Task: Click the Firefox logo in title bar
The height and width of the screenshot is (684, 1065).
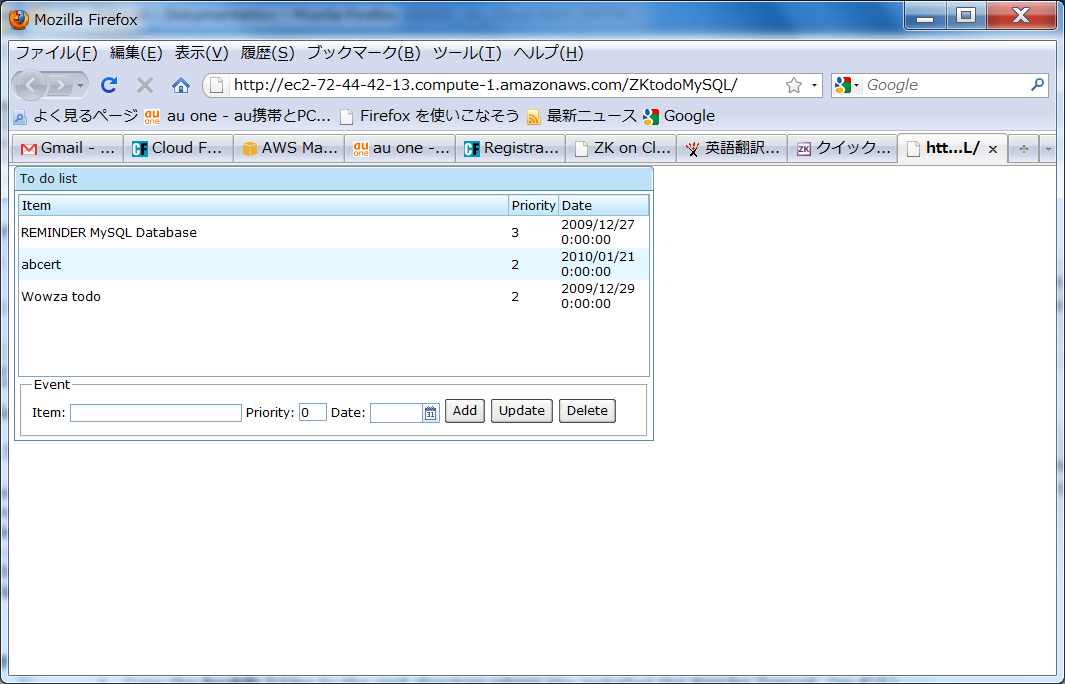Action: pyautogui.click(x=18, y=20)
